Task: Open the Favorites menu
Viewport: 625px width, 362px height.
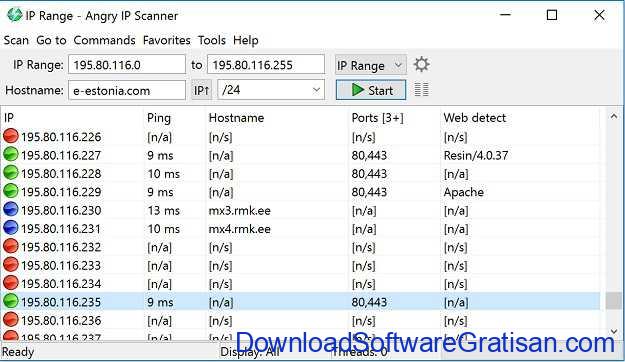Action: click(167, 40)
